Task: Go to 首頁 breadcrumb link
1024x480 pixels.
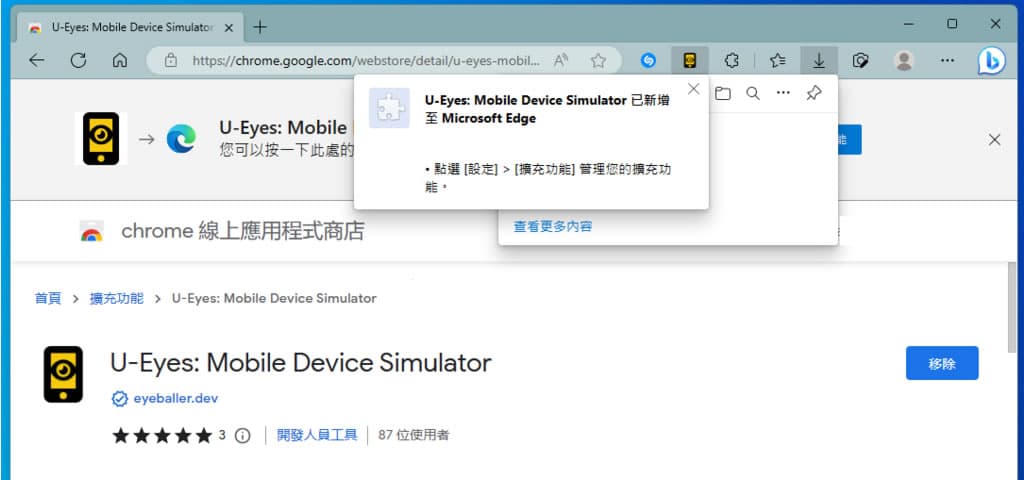Action: [x=48, y=298]
